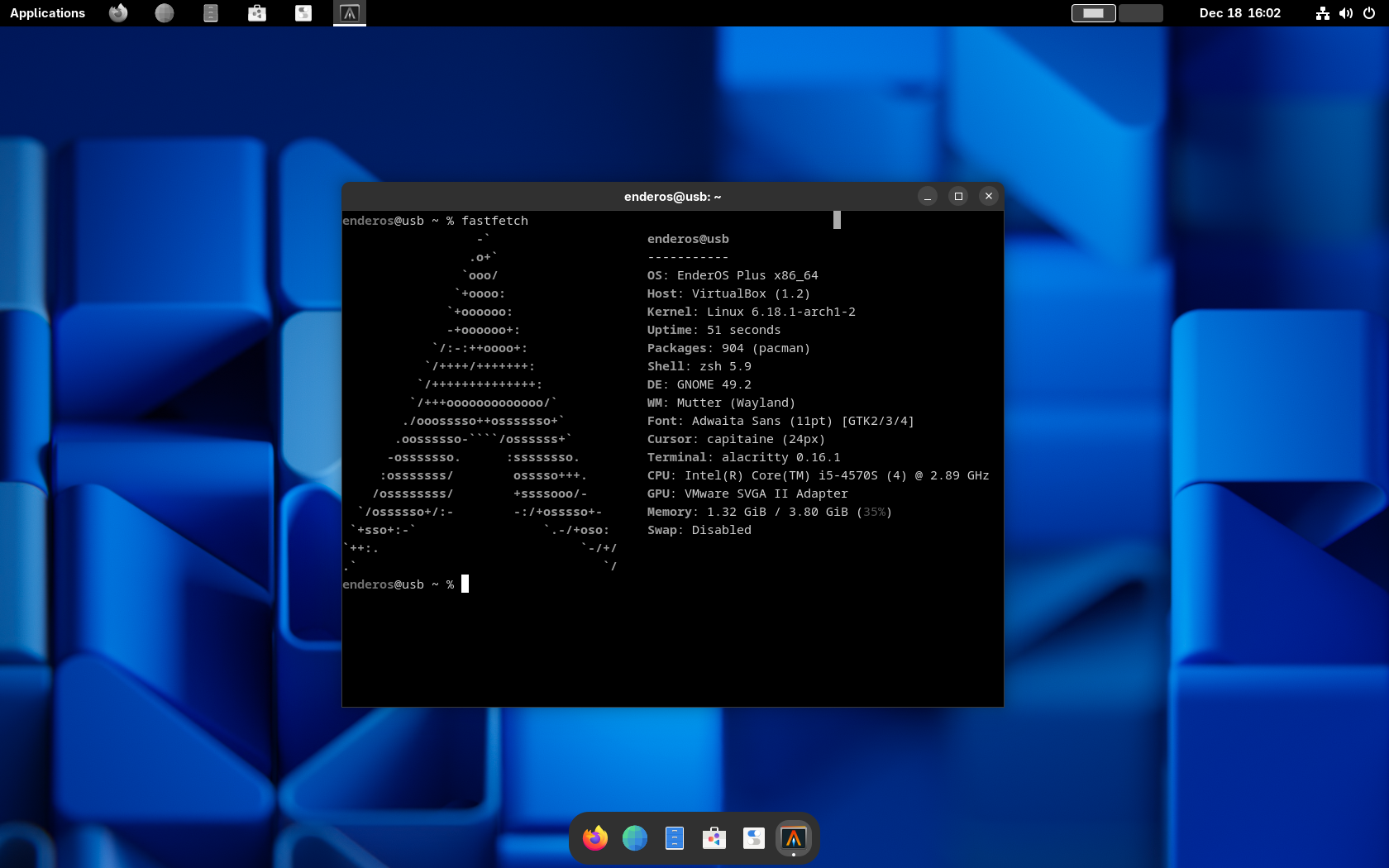The width and height of the screenshot is (1389, 868).
Task: Launch Firefox from the top panel
Action: click(x=118, y=13)
